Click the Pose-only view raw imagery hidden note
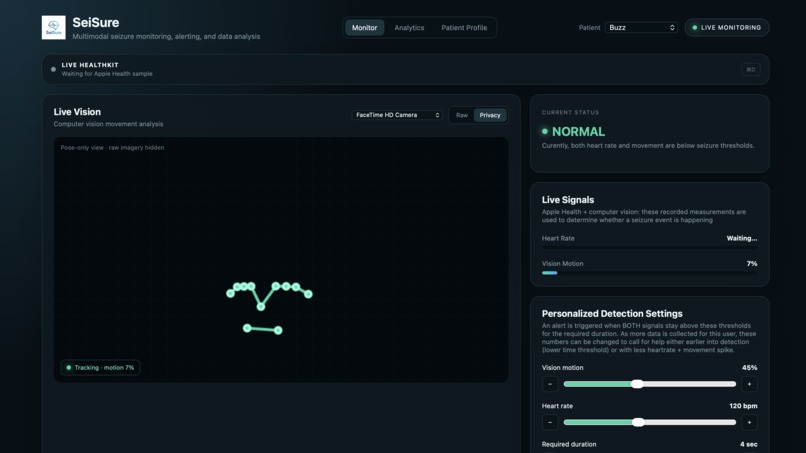Image resolution: width=806 pixels, height=453 pixels. (113, 148)
